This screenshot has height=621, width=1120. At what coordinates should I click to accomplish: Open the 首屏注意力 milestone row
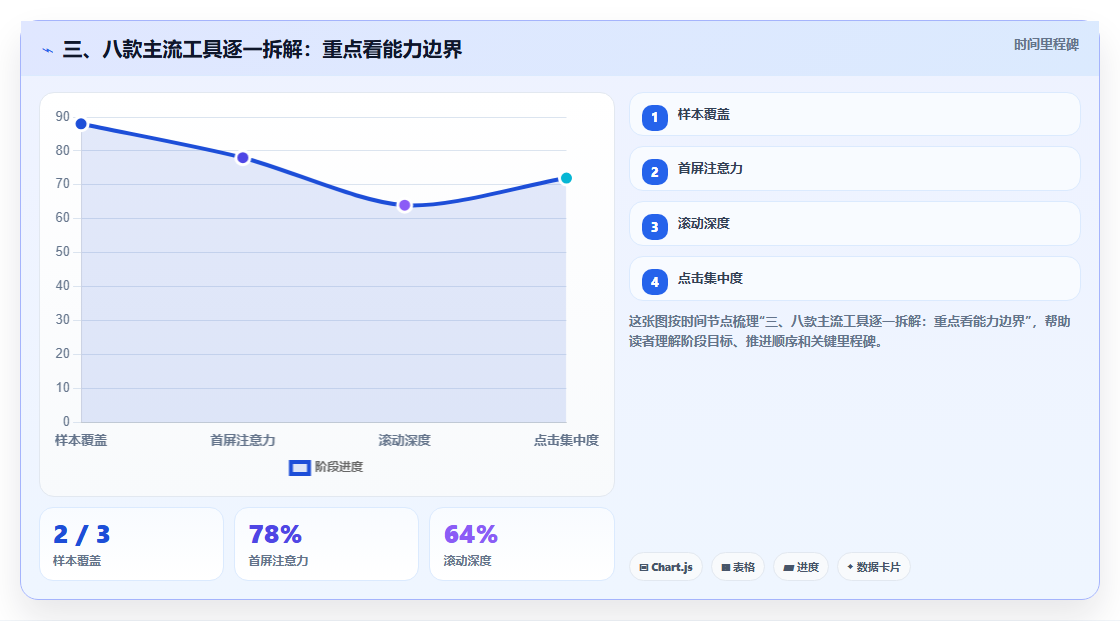[x=854, y=169]
